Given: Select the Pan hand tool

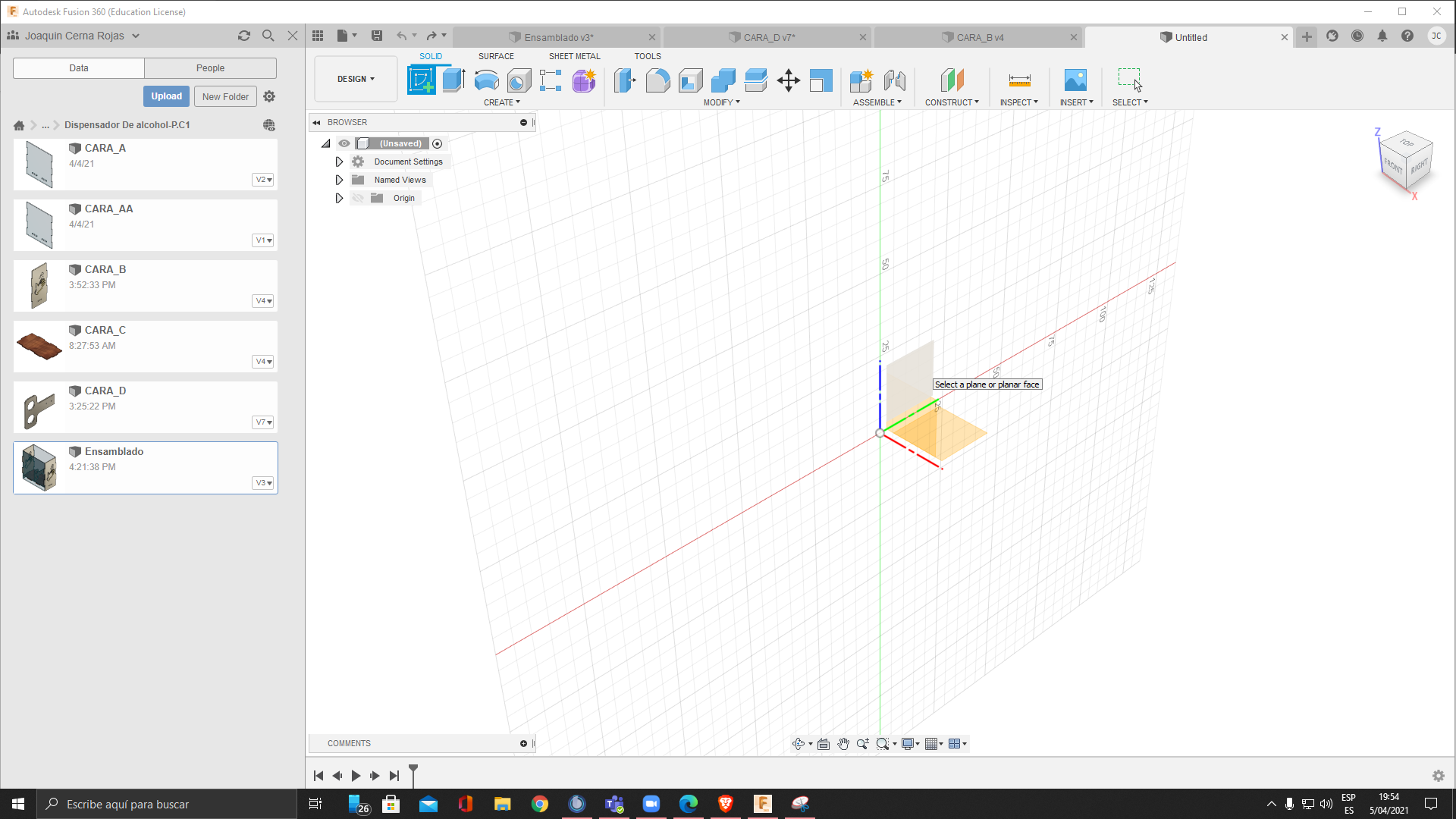Looking at the screenshot, I should click(x=843, y=744).
